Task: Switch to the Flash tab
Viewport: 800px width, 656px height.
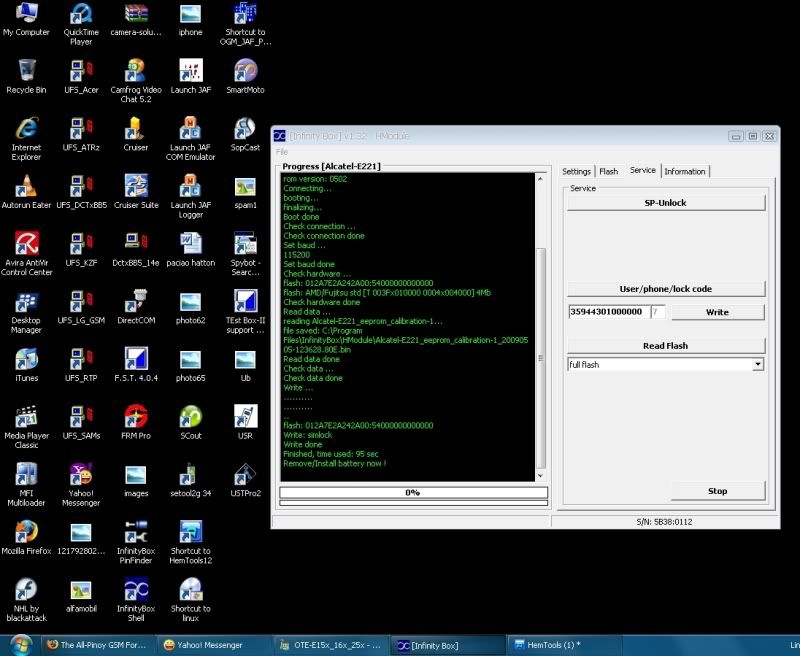Action: click(609, 172)
